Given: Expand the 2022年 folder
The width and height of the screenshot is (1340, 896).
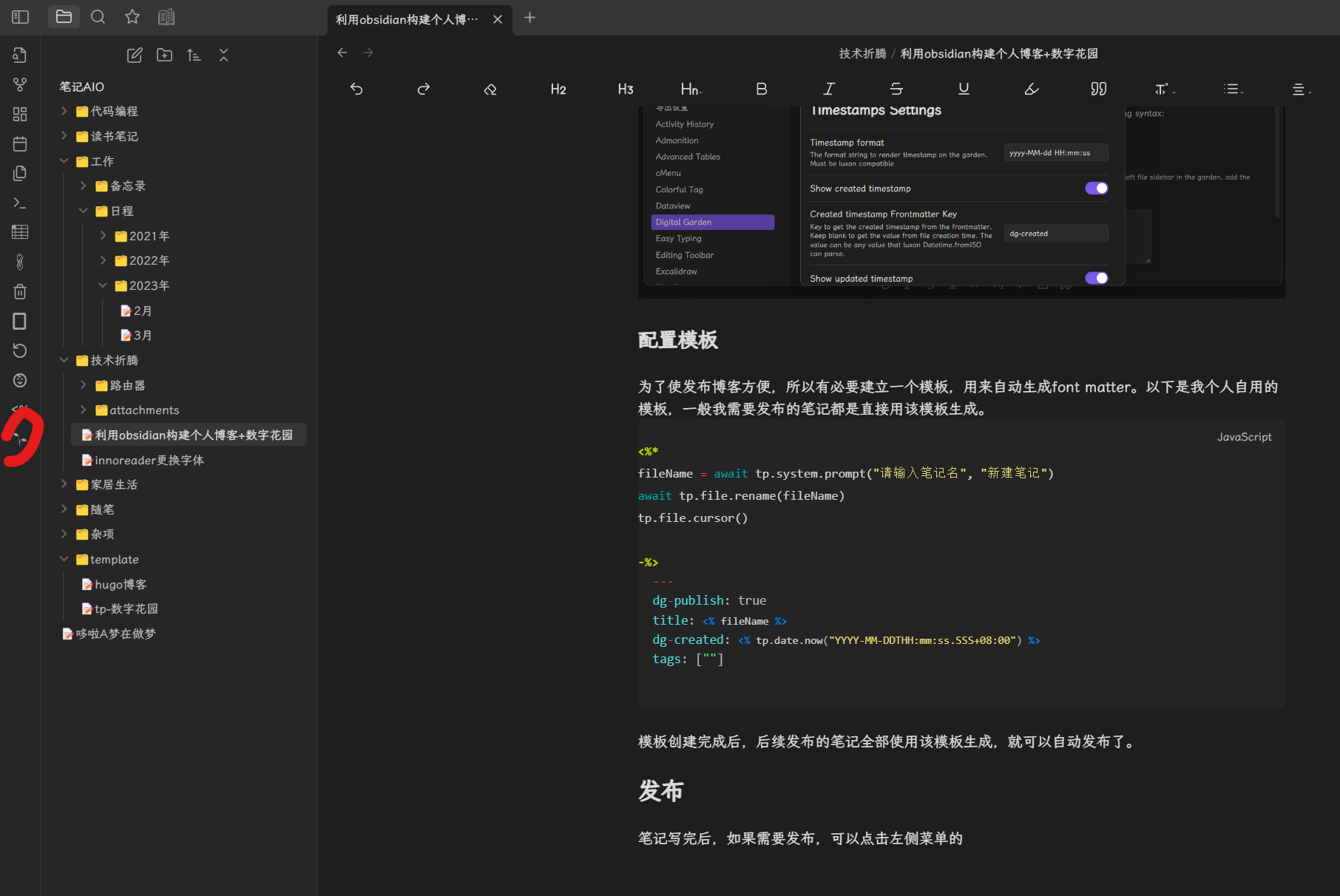Looking at the screenshot, I should pyautogui.click(x=103, y=260).
